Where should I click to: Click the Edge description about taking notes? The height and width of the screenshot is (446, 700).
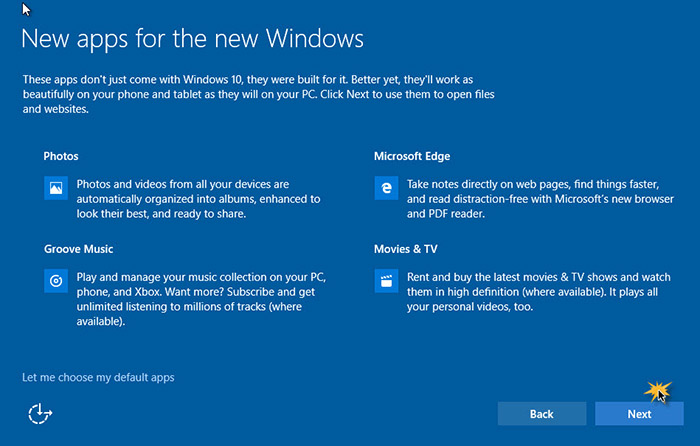point(540,199)
